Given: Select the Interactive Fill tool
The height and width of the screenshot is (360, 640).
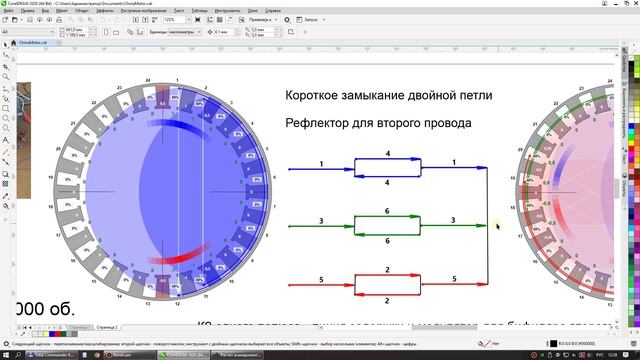Looking at the screenshot, I should [6, 206].
